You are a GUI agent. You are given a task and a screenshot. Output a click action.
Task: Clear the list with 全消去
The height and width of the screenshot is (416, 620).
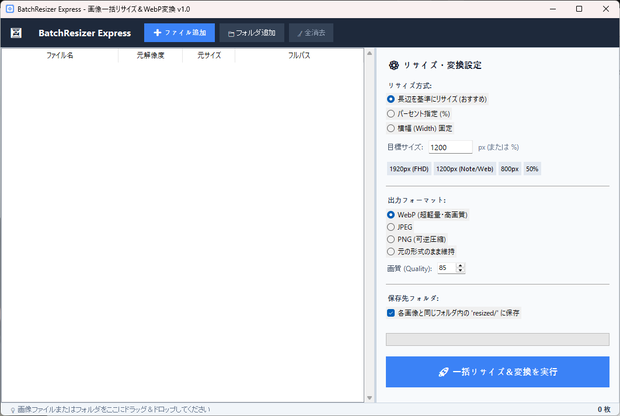tap(311, 33)
